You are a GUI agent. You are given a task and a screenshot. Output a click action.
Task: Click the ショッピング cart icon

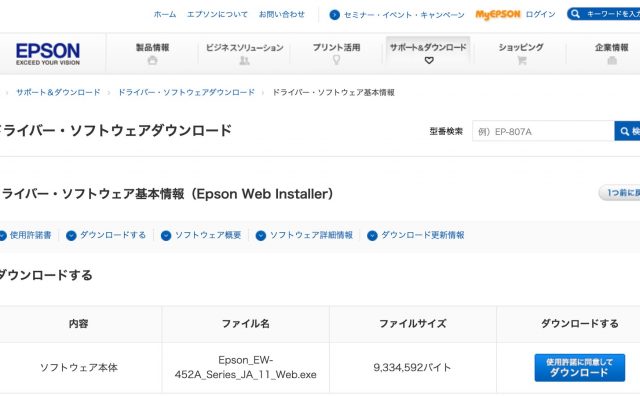pos(521,61)
